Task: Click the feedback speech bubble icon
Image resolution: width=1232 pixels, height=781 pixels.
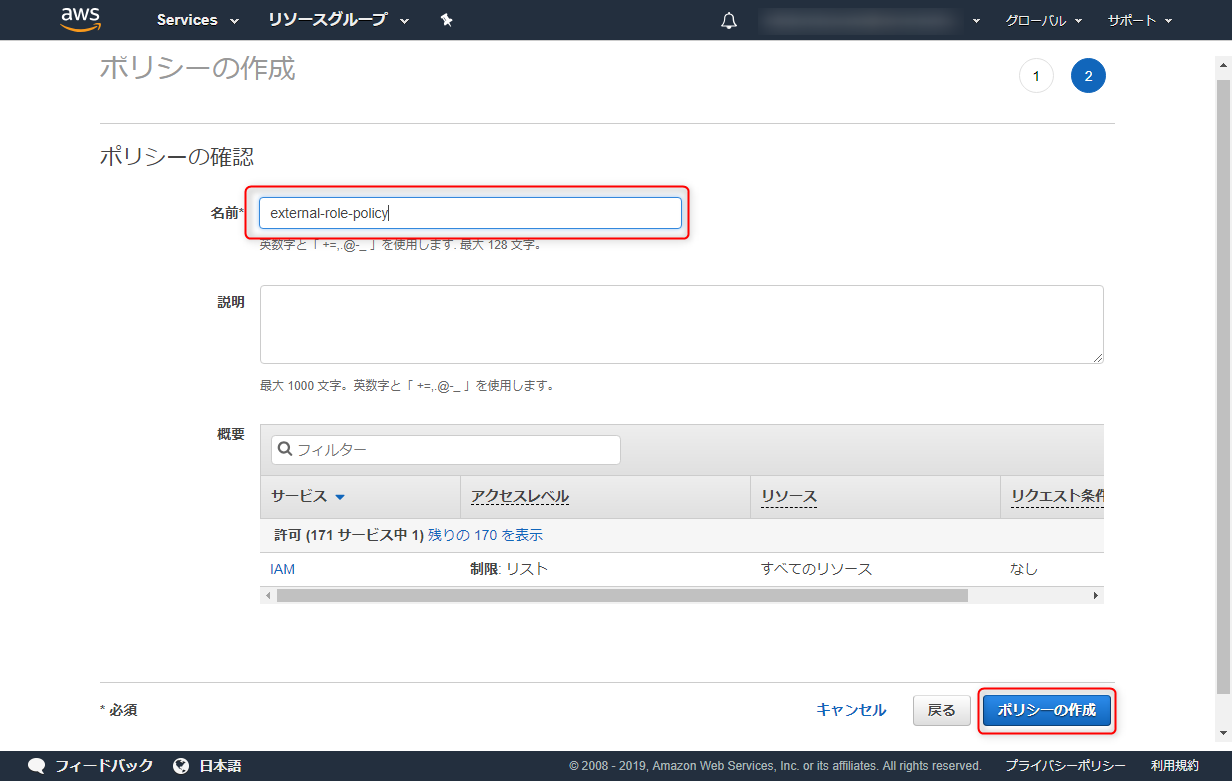Action: pyautogui.click(x=37, y=766)
